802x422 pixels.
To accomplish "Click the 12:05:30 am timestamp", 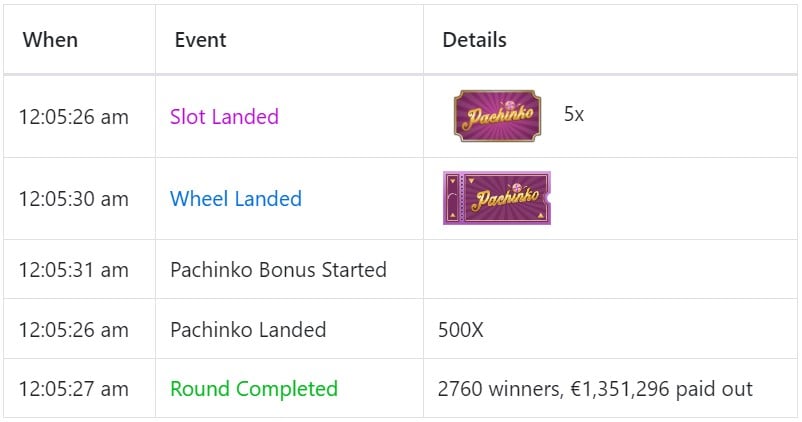I will [x=74, y=198].
